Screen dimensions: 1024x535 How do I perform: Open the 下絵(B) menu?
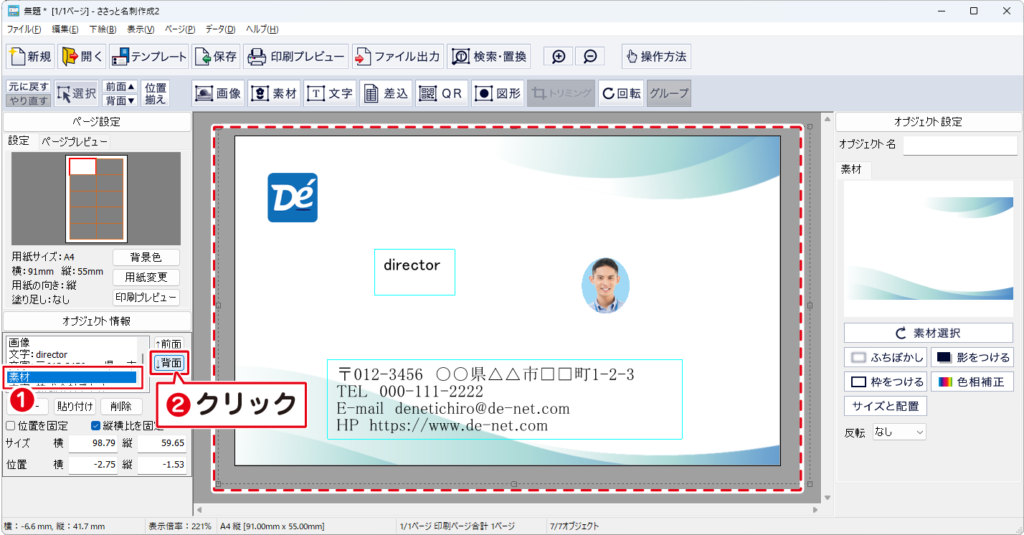(103, 29)
